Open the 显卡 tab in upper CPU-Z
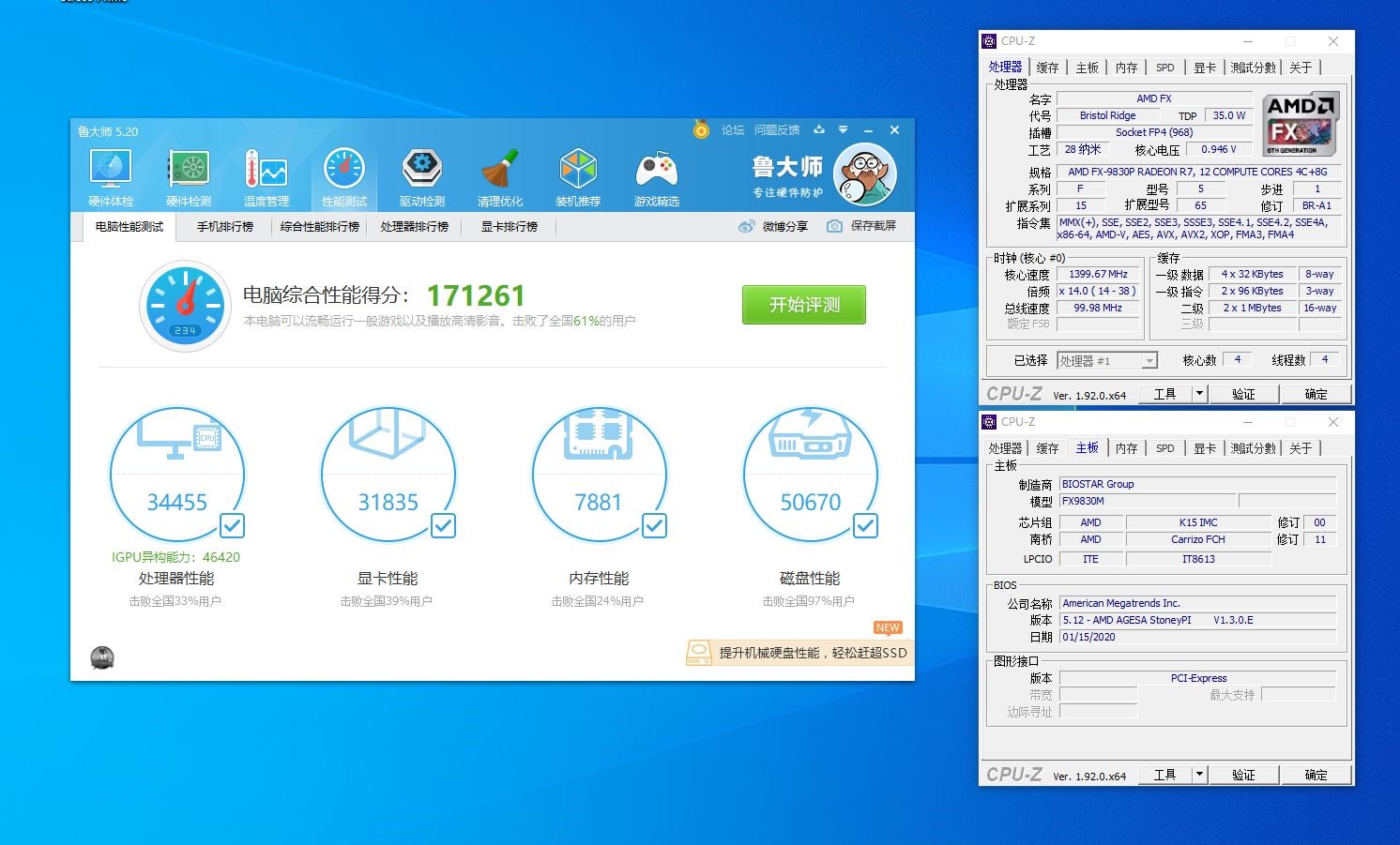The height and width of the screenshot is (845, 1400). pos(1205,68)
